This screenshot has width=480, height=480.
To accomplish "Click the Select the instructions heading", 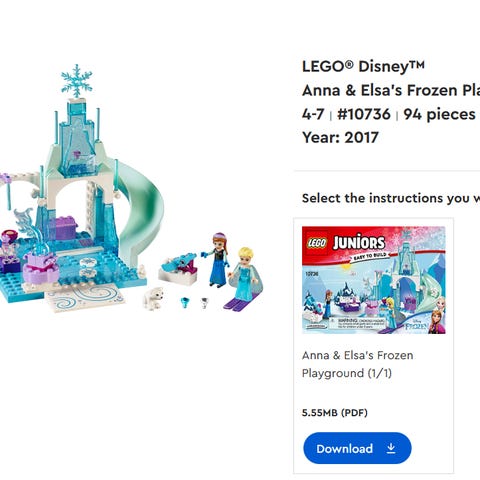I will [x=391, y=198].
